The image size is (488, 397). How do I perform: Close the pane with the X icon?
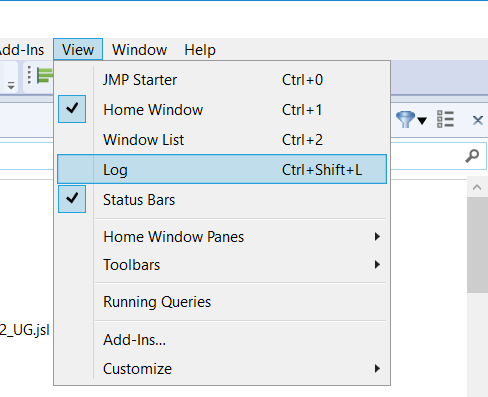[478, 120]
